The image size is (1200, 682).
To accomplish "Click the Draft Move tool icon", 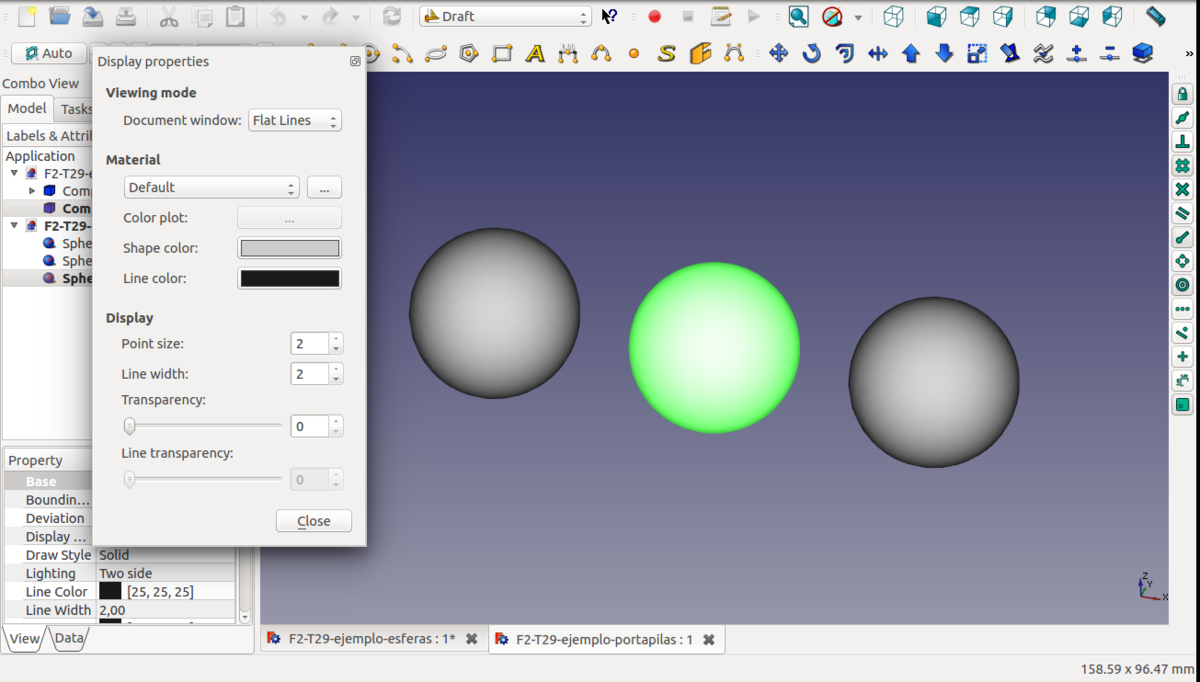I will 778,53.
